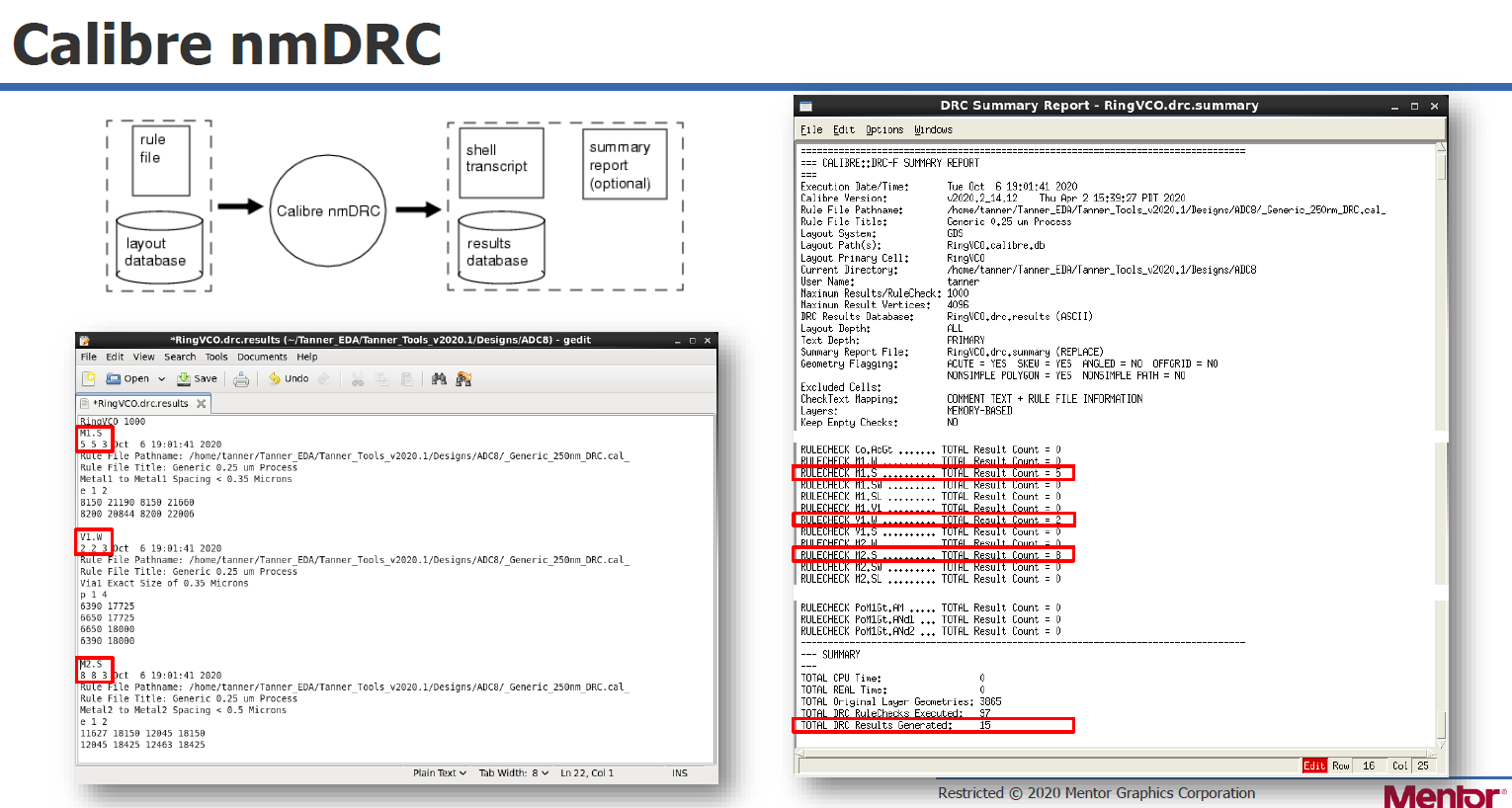
Task: Click the gedit window title bar icon
Action: 85,340
